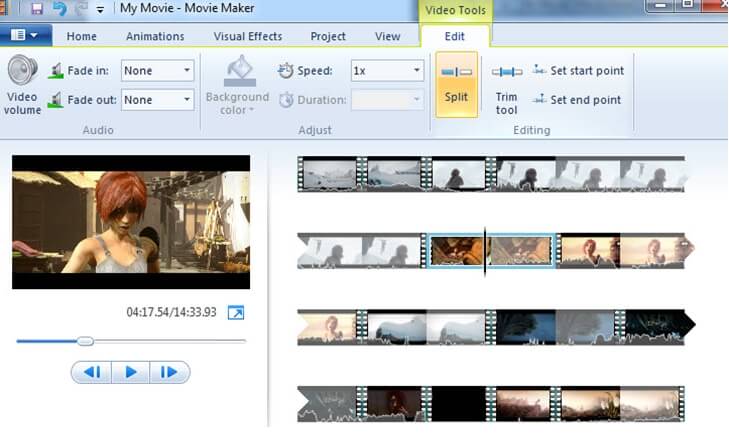Switch to the Home tab
The image size is (729, 437).
[81, 36]
